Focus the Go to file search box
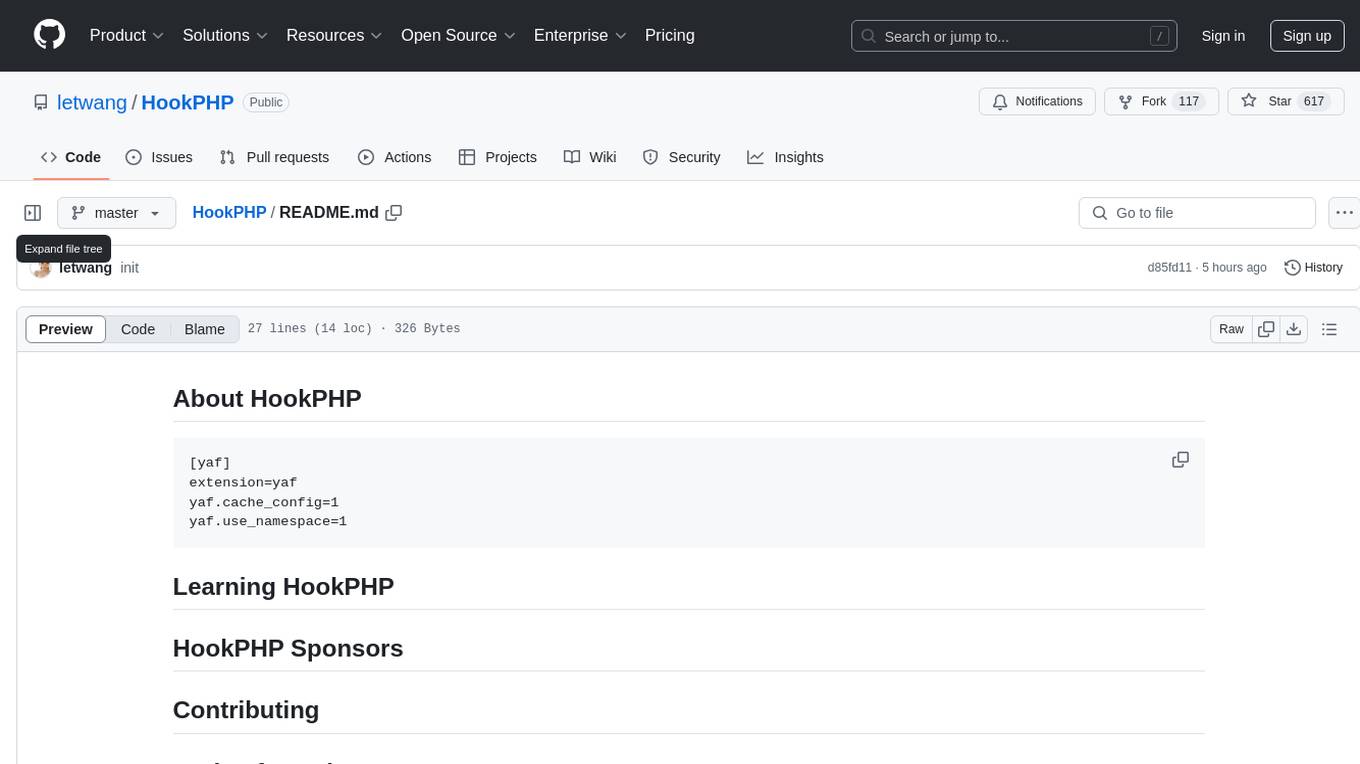Screen dimensions: 1360x764 tap(1197, 213)
